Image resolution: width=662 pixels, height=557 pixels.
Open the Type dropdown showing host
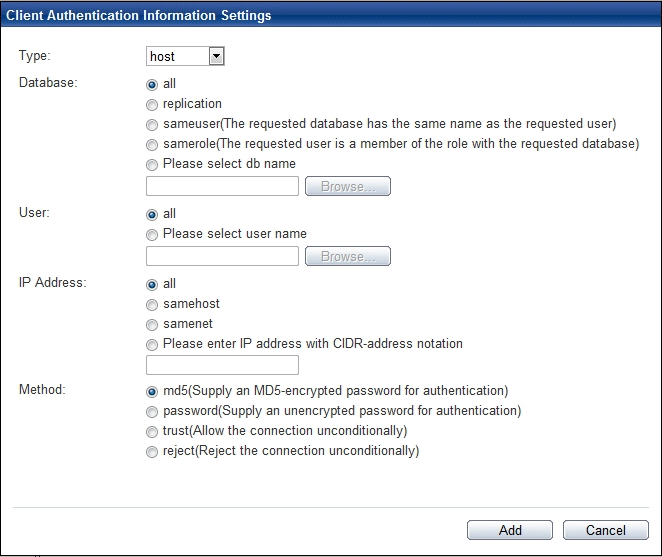coord(185,56)
